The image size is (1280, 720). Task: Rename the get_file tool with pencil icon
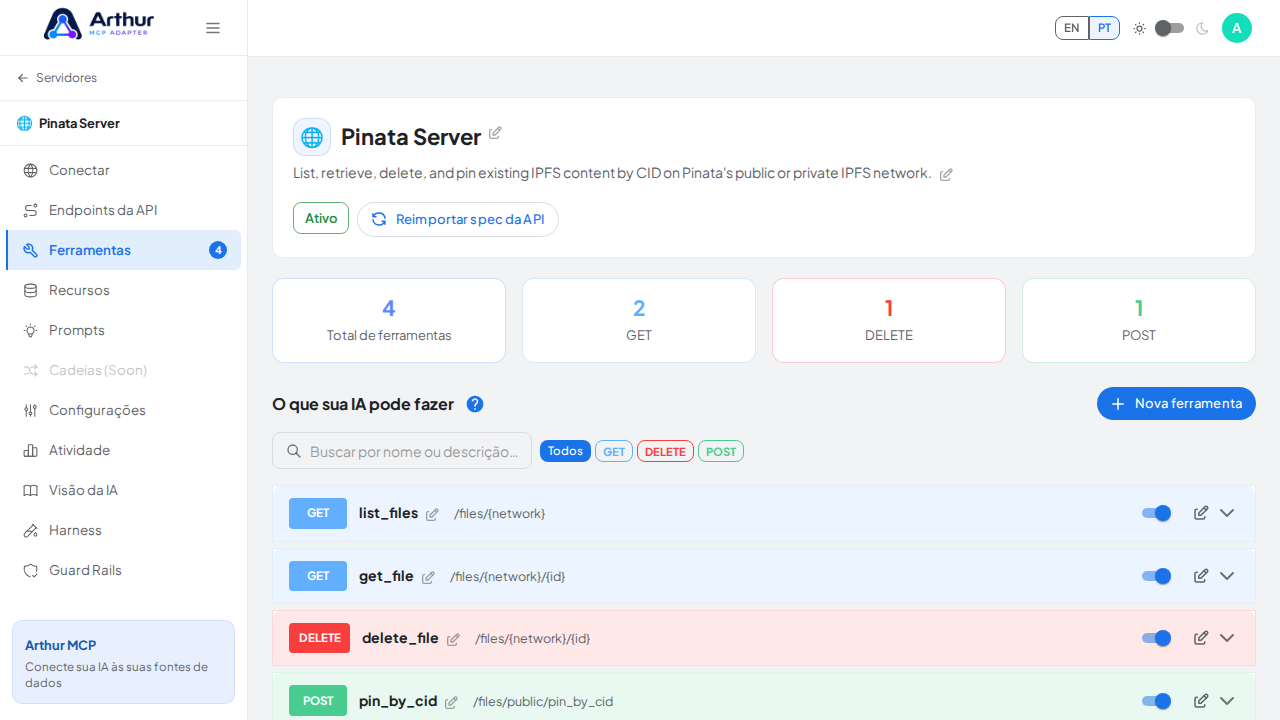click(x=428, y=577)
